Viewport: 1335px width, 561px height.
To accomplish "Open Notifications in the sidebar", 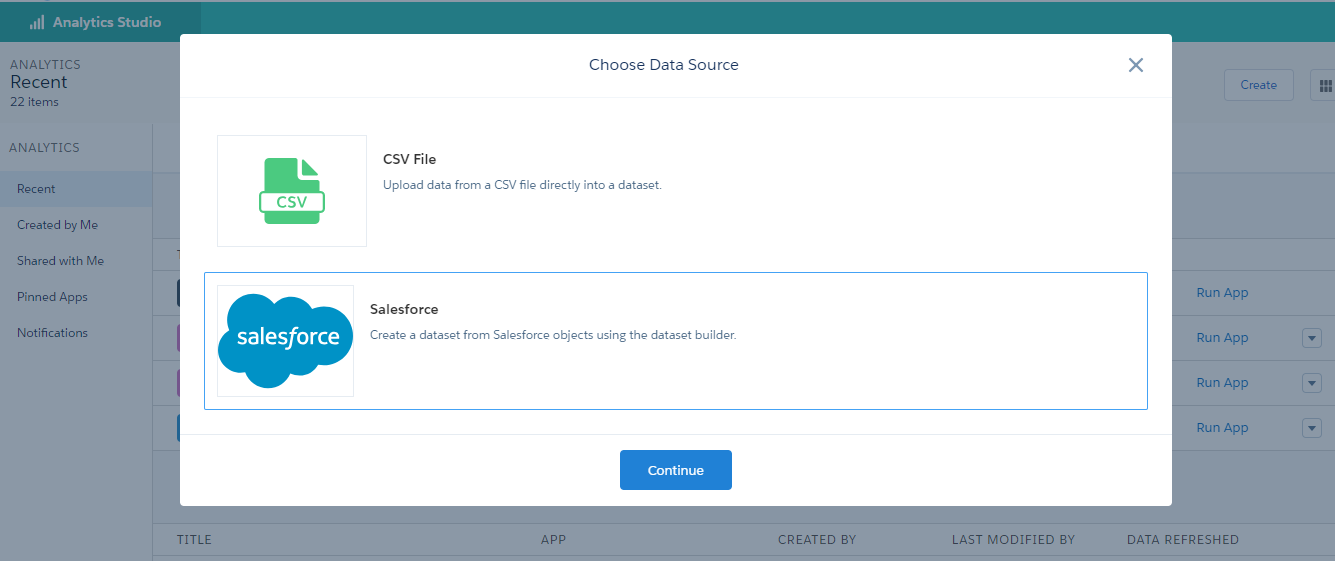I will click(x=52, y=333).
